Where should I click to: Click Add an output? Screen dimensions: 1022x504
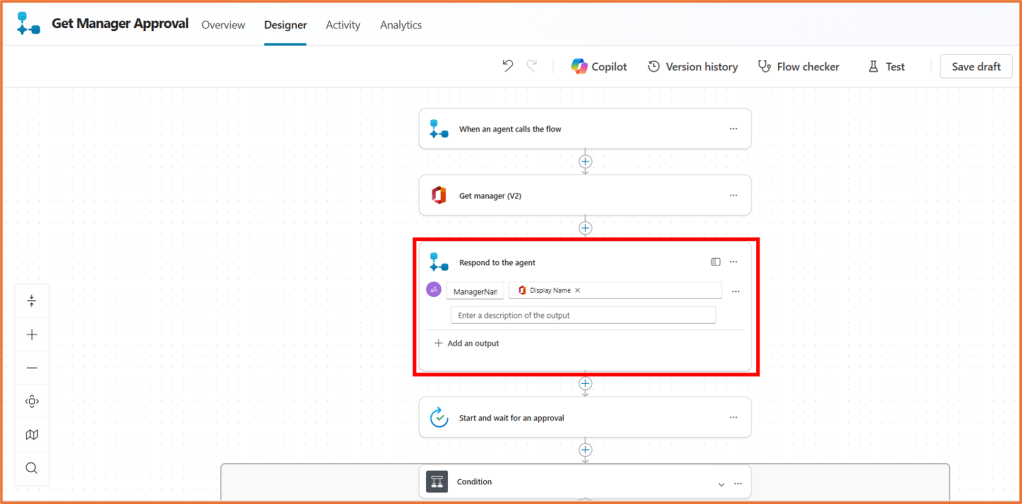pyautogui.click(x=466, y=343)
